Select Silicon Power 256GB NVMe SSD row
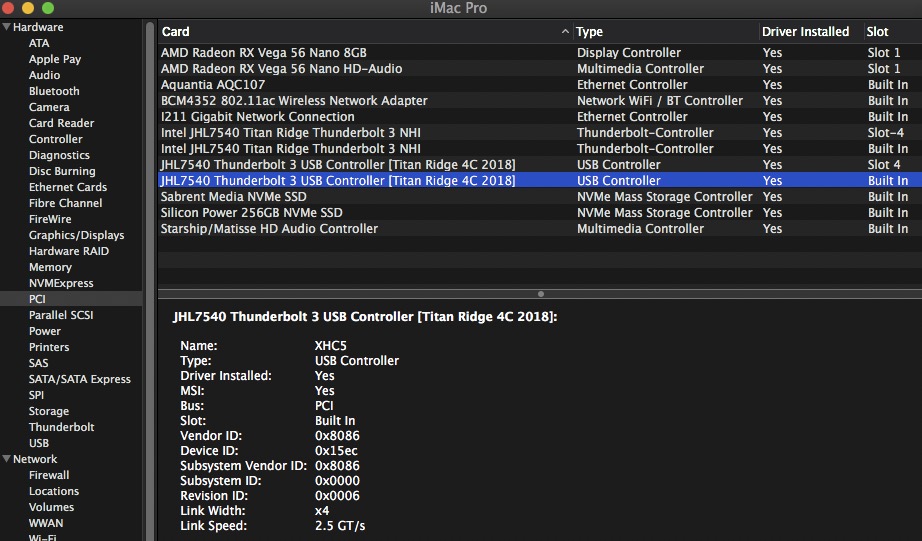The height and width of the screenshot is (541, 922). (x=540, y=212)
